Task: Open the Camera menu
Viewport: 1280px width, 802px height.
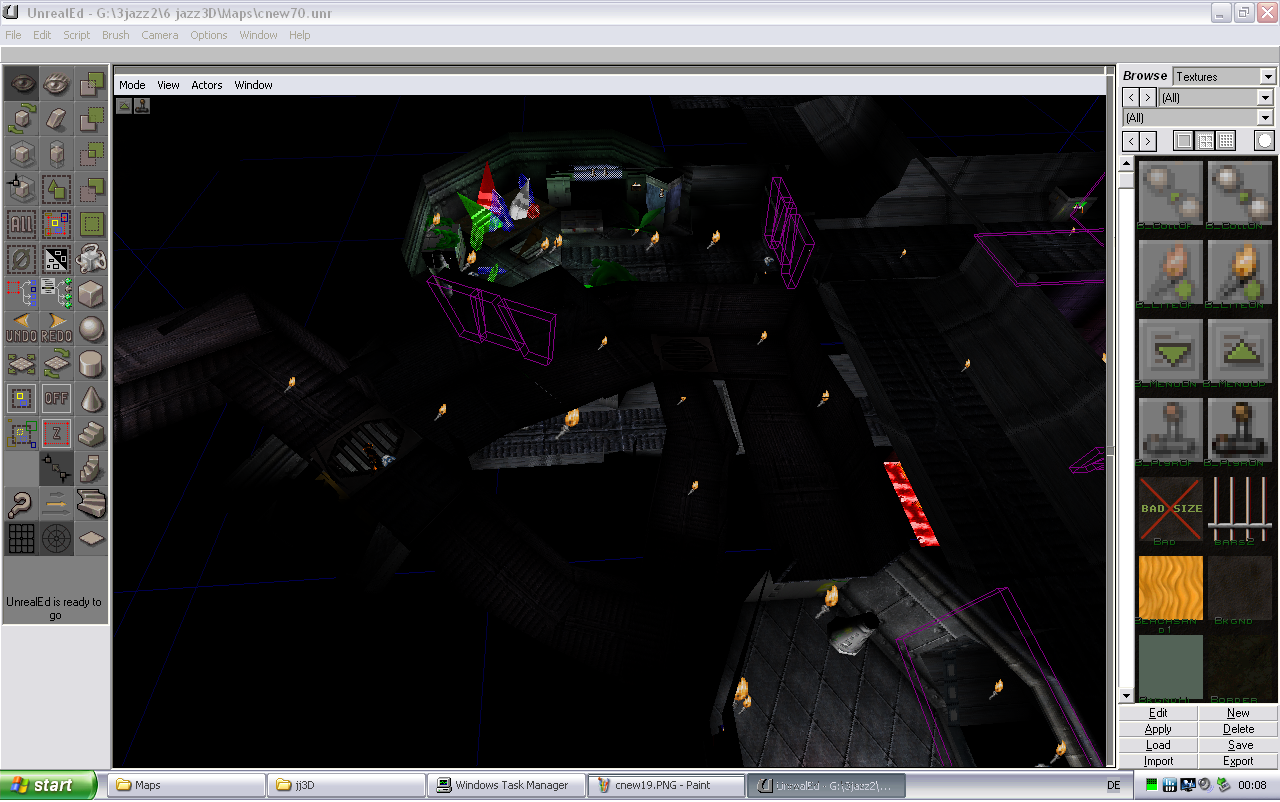Action: point(160,35)
